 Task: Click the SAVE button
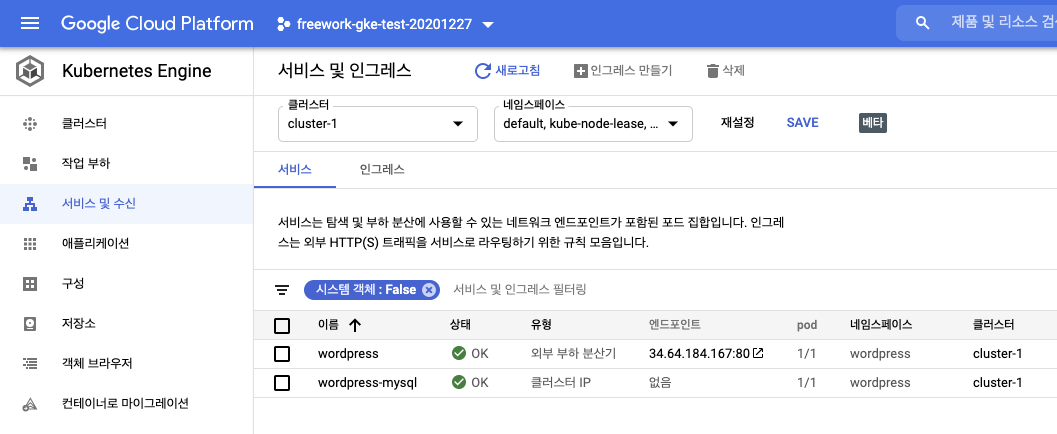coord(802,123)
